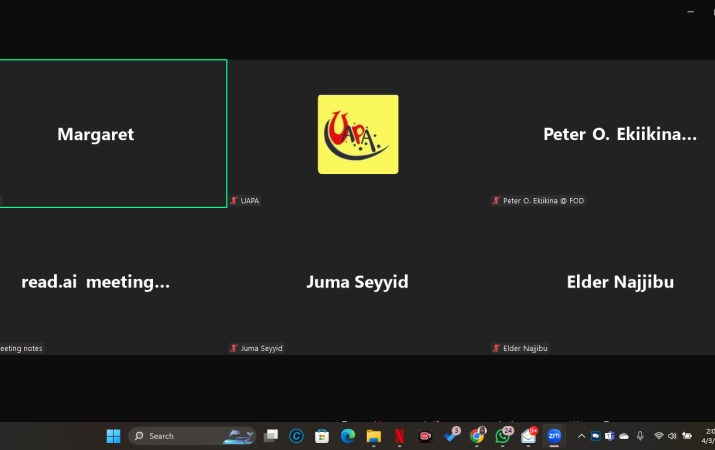This screenshot has width=715, height=450.
Task: Expand the hidden system tray icons chevron
Action: (581, 436)
